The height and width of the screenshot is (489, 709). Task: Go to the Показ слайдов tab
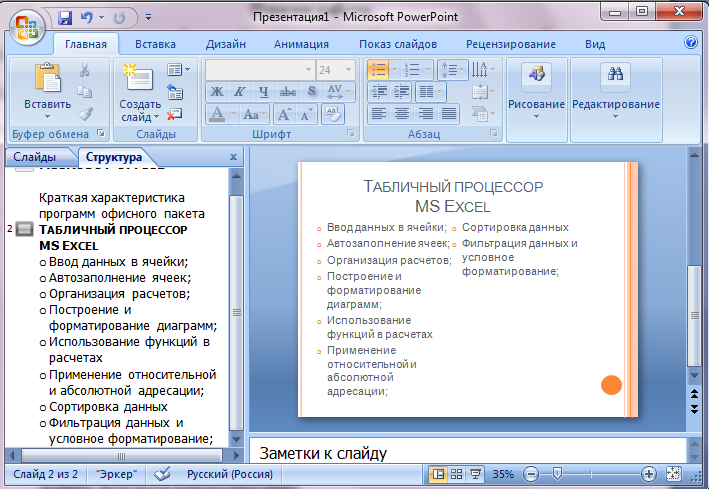398,44
